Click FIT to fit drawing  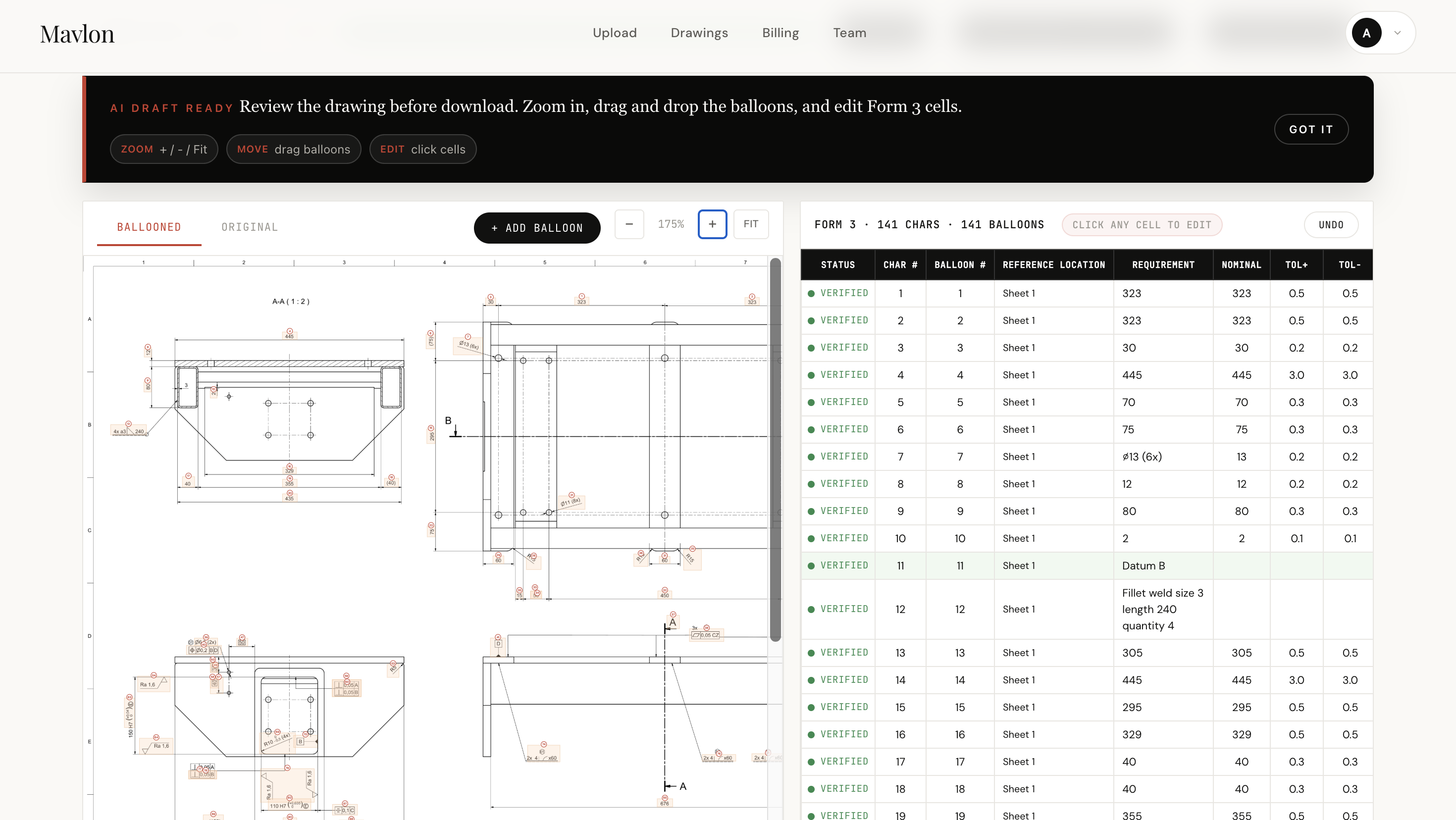[751, 224]
